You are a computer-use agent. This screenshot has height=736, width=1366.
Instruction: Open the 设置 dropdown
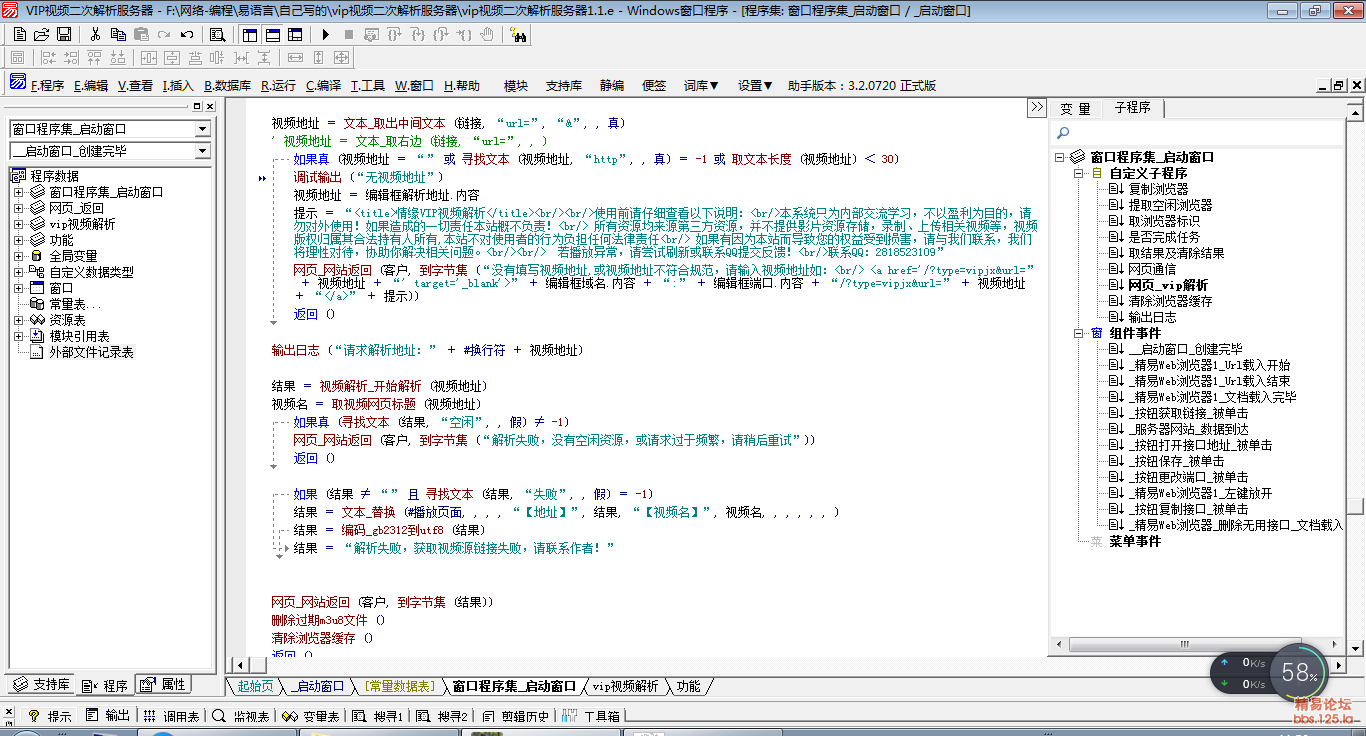(755, 86)
